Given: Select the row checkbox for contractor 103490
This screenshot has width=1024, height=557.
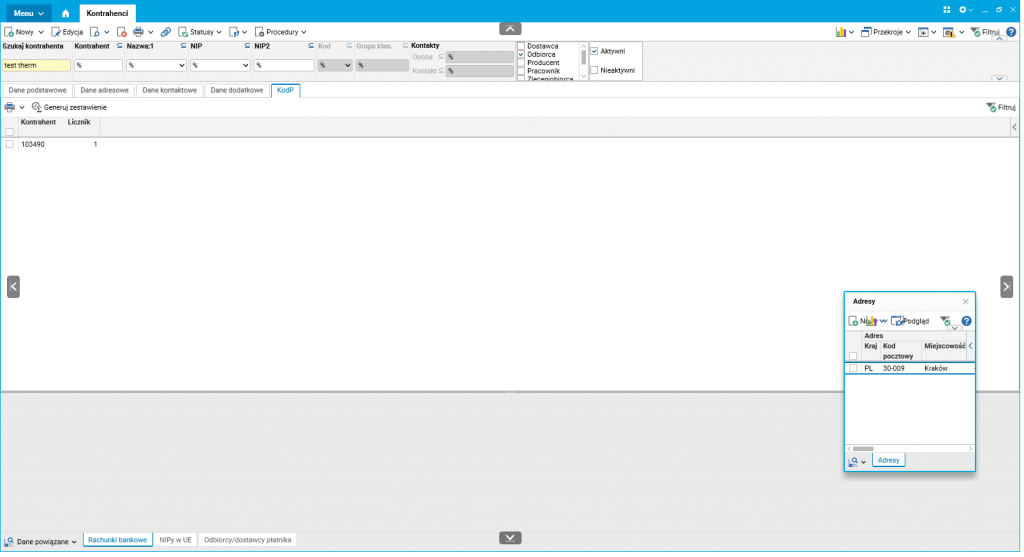Looking at the screenshot, I should tap(10, 144).
